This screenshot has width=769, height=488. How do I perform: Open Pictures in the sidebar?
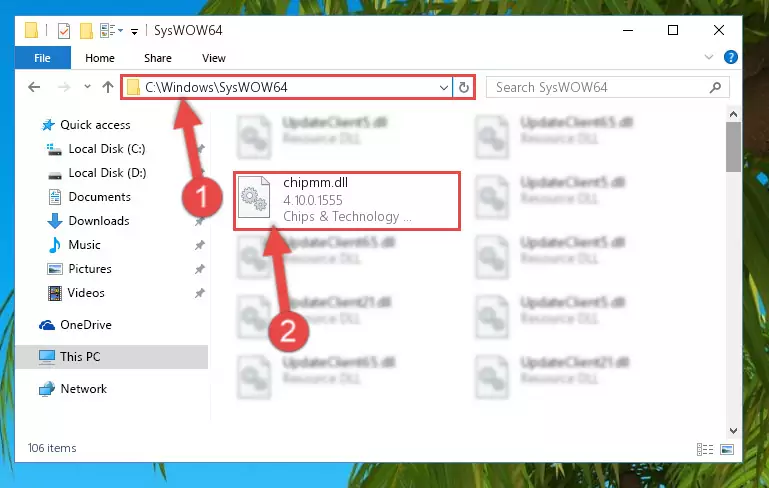pyautogui.click(x=90, y=269)
